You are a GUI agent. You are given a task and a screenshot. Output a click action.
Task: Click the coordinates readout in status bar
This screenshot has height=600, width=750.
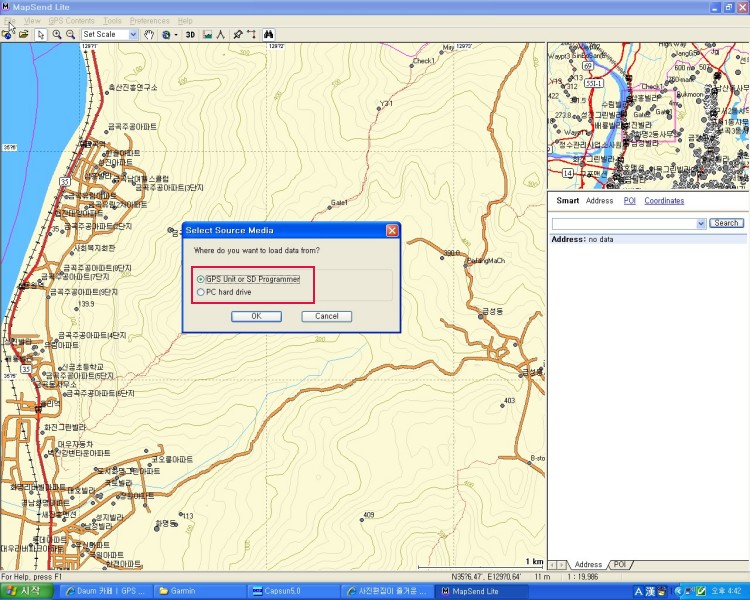486,577
